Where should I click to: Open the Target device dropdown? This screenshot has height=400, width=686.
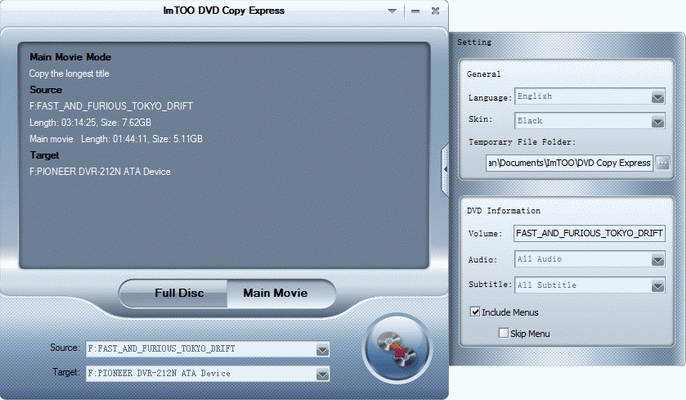click(322, 374)
